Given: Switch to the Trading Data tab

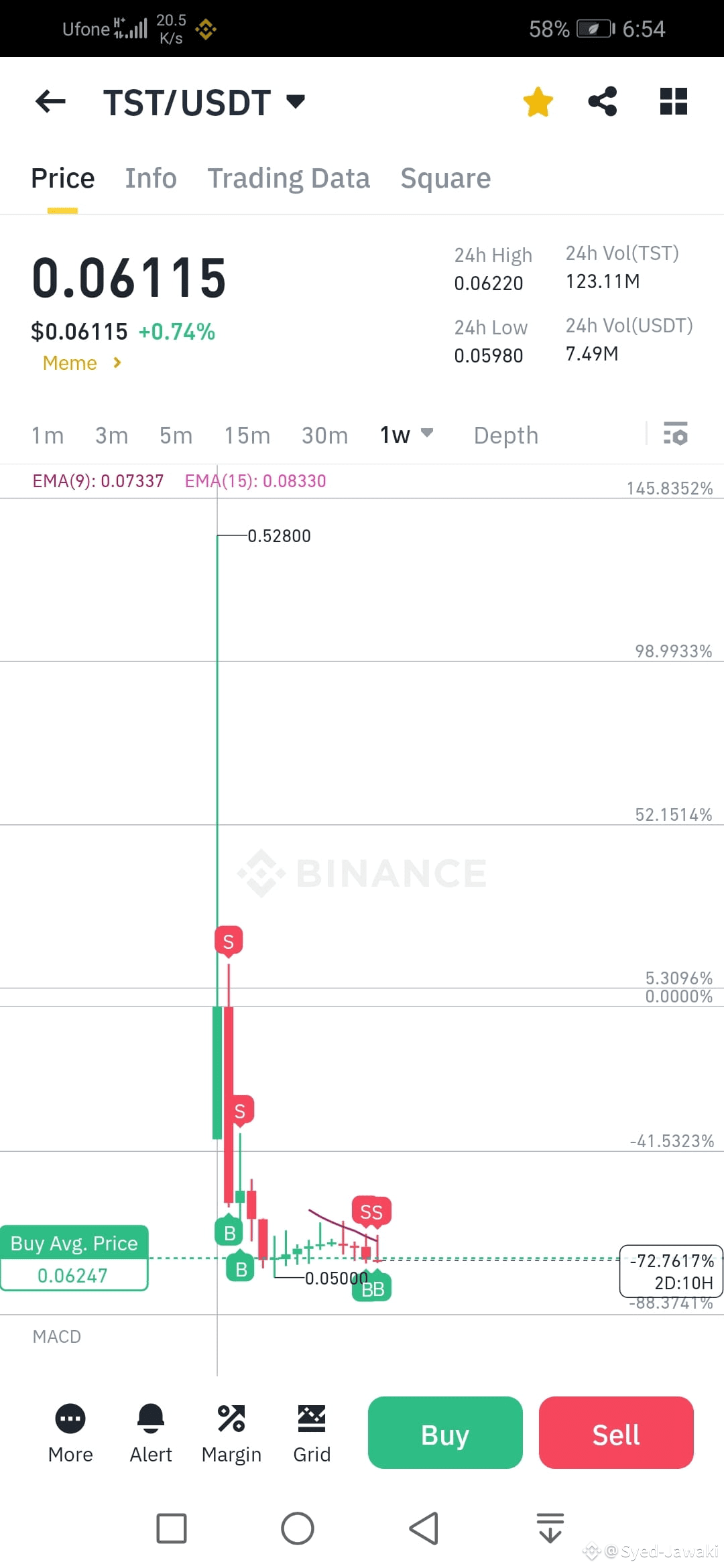Looking at the screenshot, I should (288, 178).
